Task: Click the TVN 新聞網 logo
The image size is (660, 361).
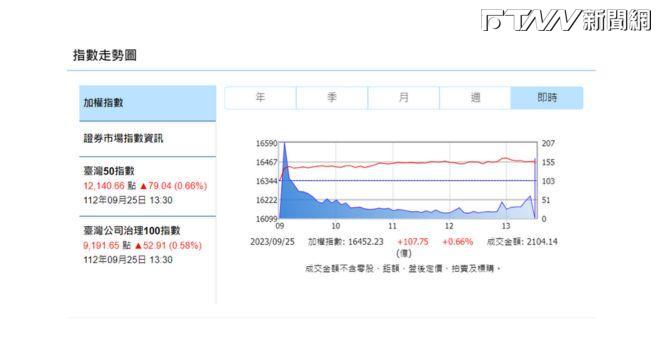Action: pyautogui.click(x=566, y=20)
